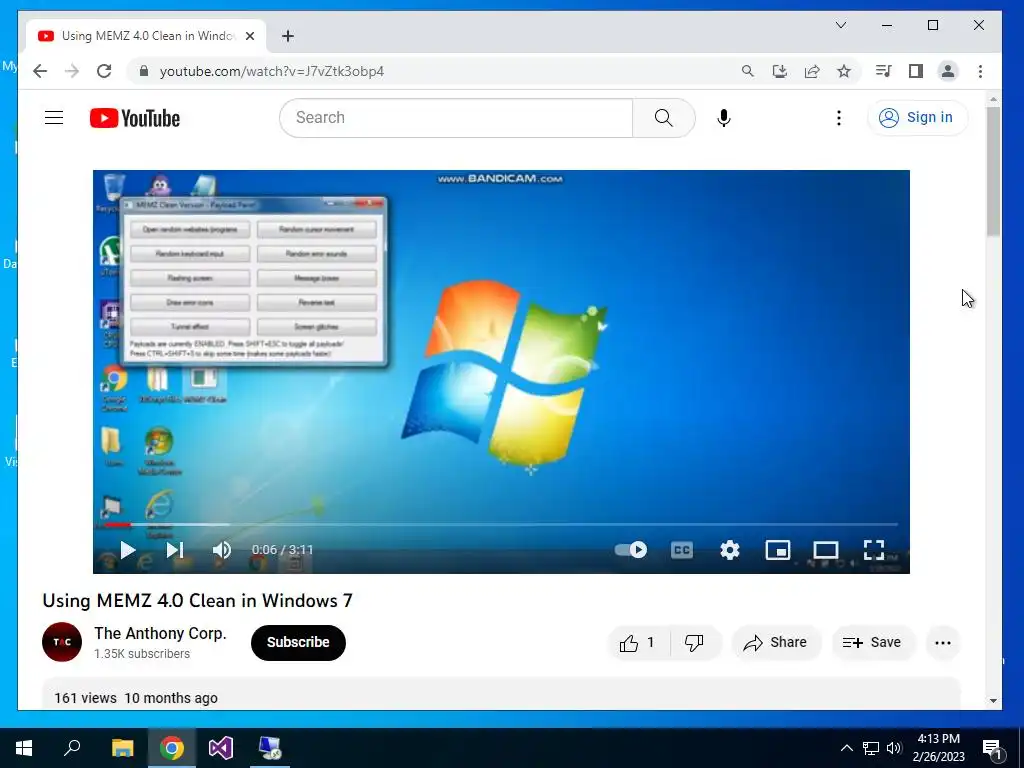Select the Using MEMZ 4.0 Clean tab
1024x768 pixels.
pos(146,36)
